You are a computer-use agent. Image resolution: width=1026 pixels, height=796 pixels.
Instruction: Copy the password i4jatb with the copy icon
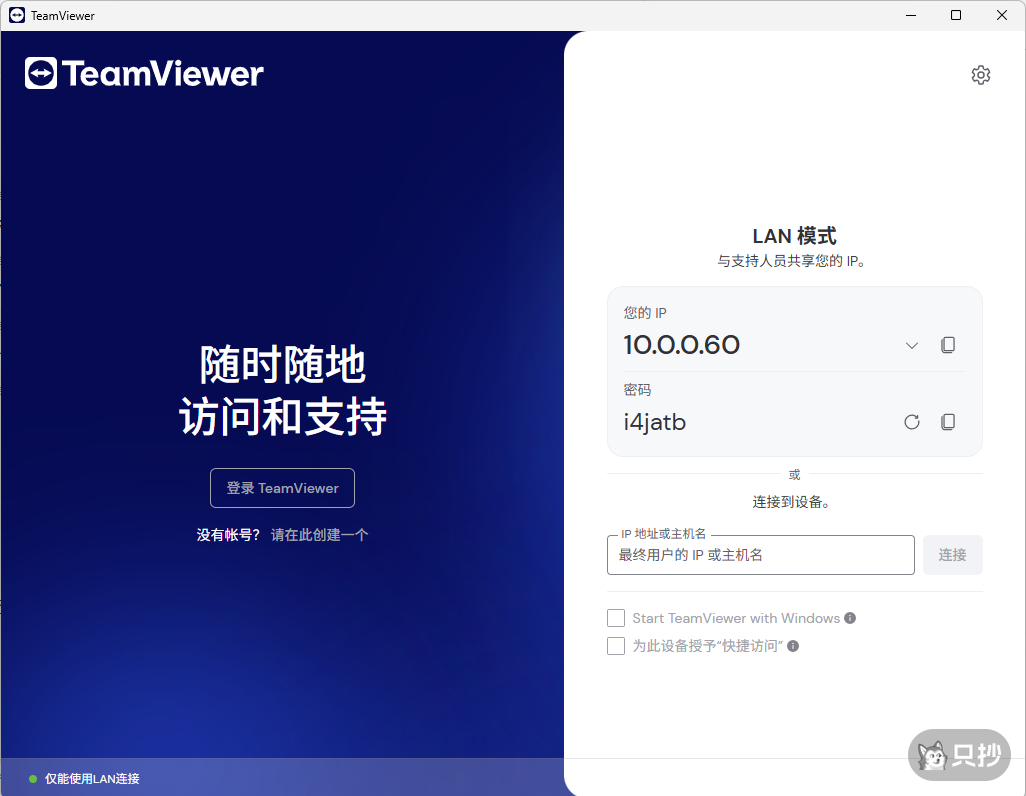coord(947,422)
